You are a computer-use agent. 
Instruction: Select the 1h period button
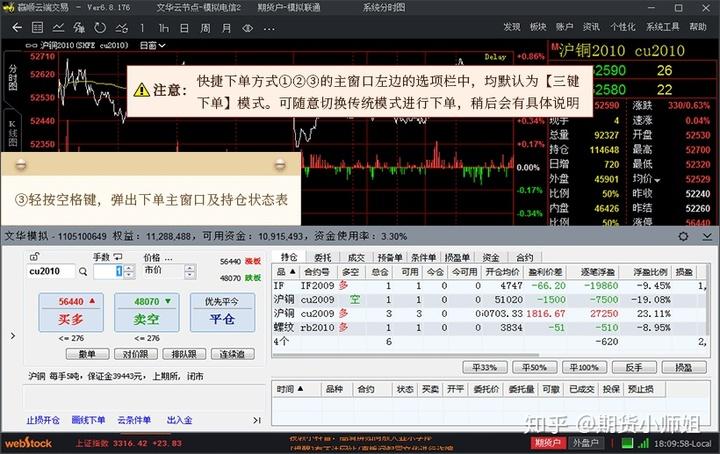(x=163, y=28)
